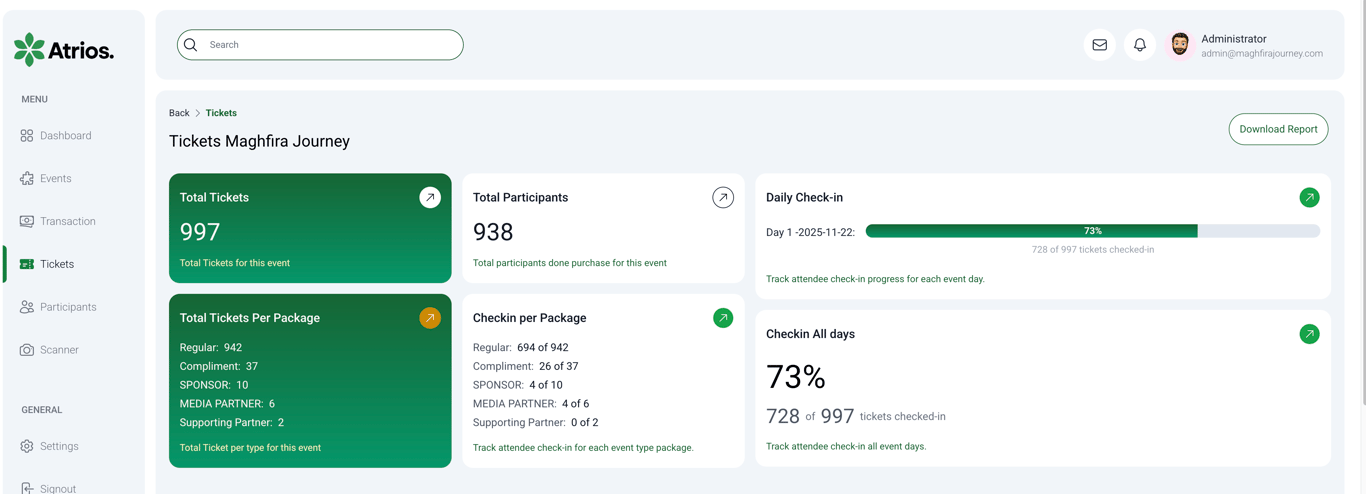Click the Checkin per Package arrow icon
The height and width of the screenshot is (494, 1366).
(723, 318)
